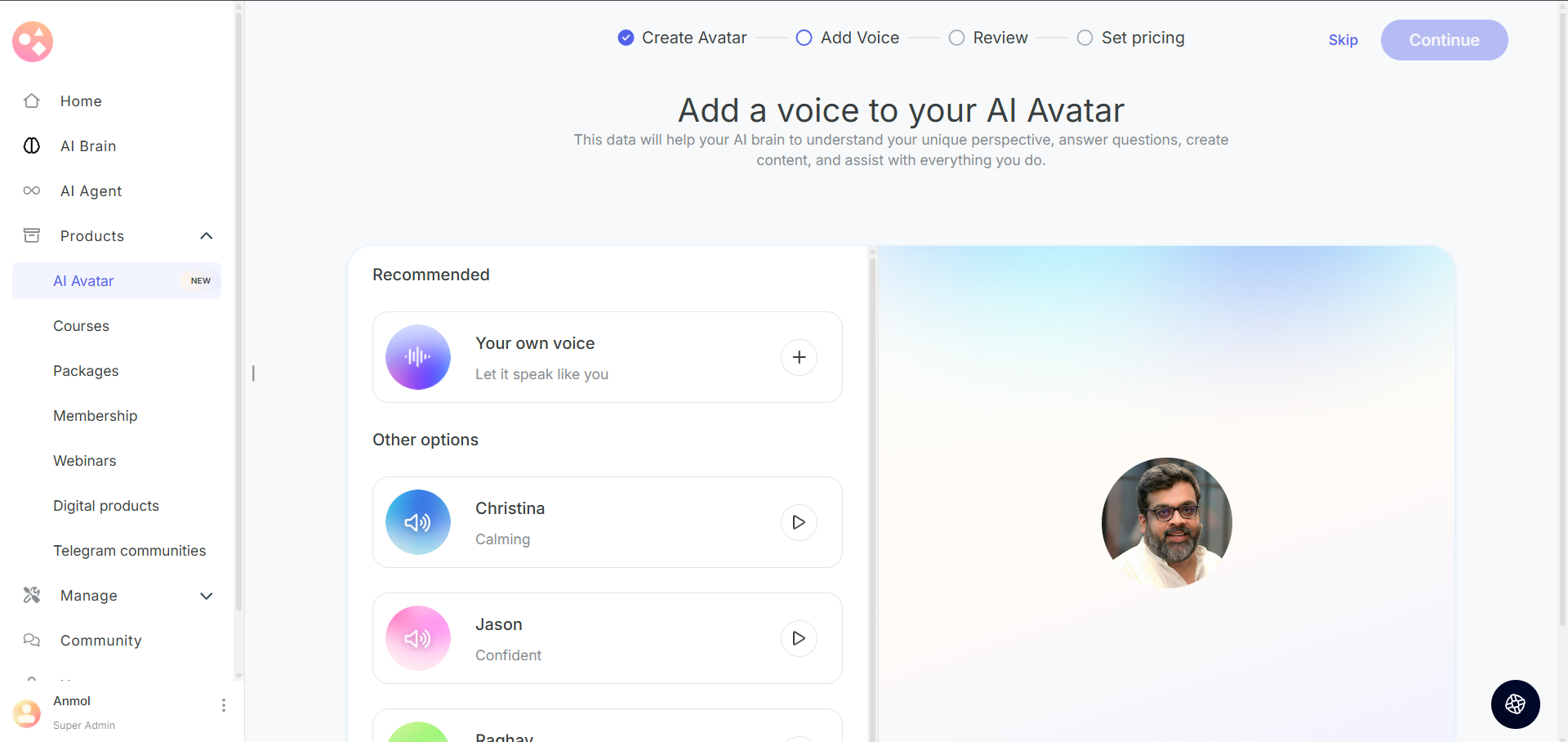Screen dimensions: 1568x742
Task: Add your own voice with plus icon
Action: [799, 357]
